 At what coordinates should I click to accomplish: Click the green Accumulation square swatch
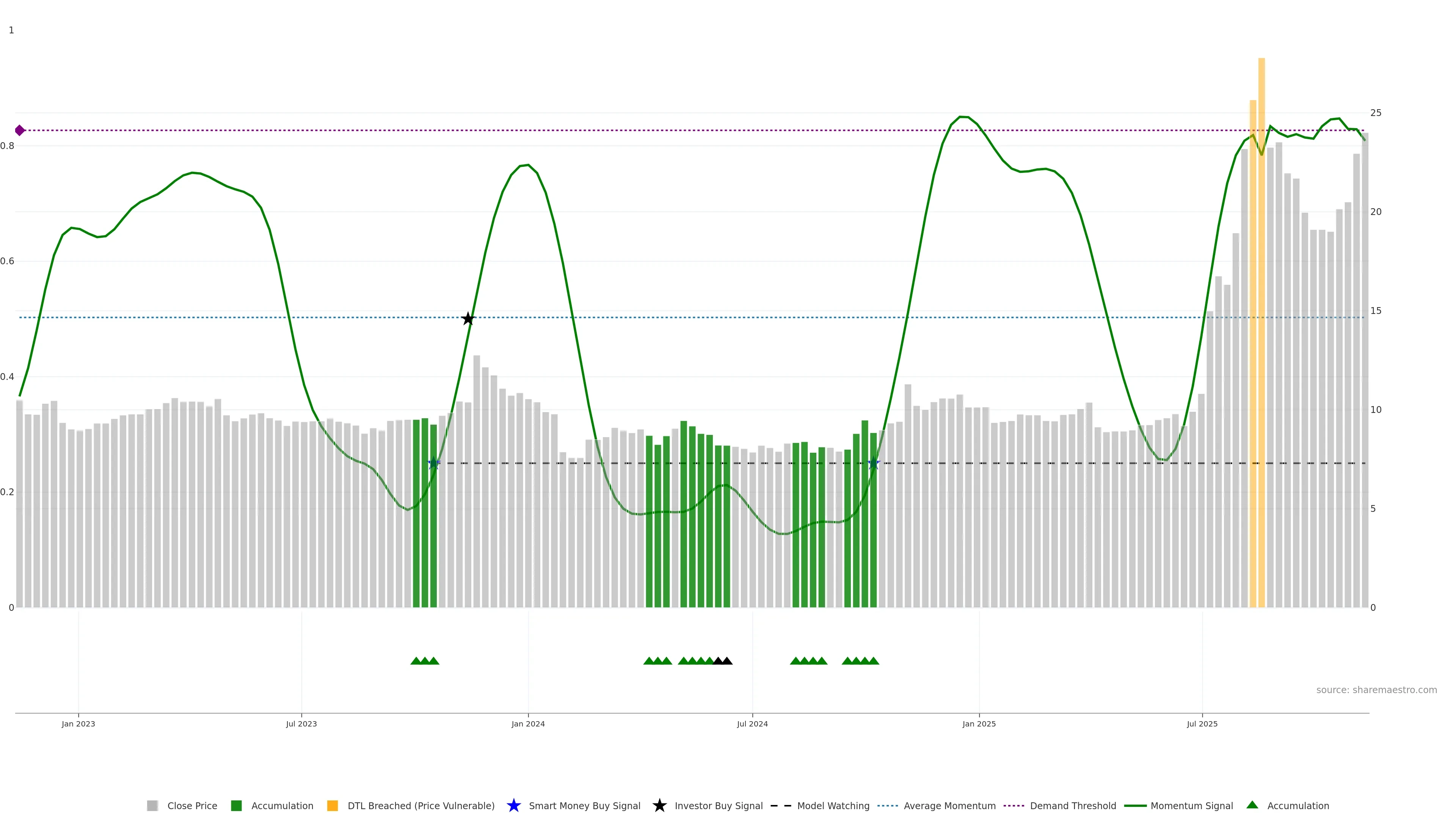(236, 805)
